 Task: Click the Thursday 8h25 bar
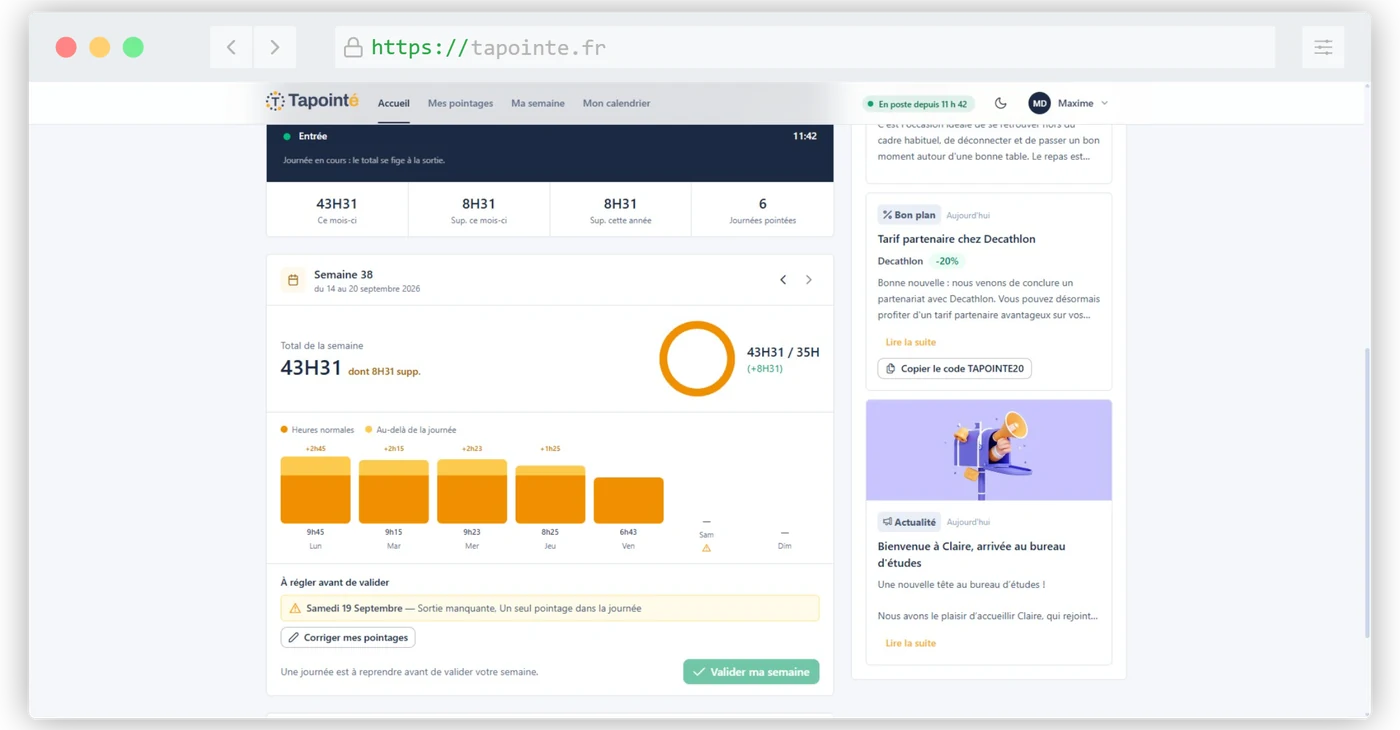tap(550, 494)
